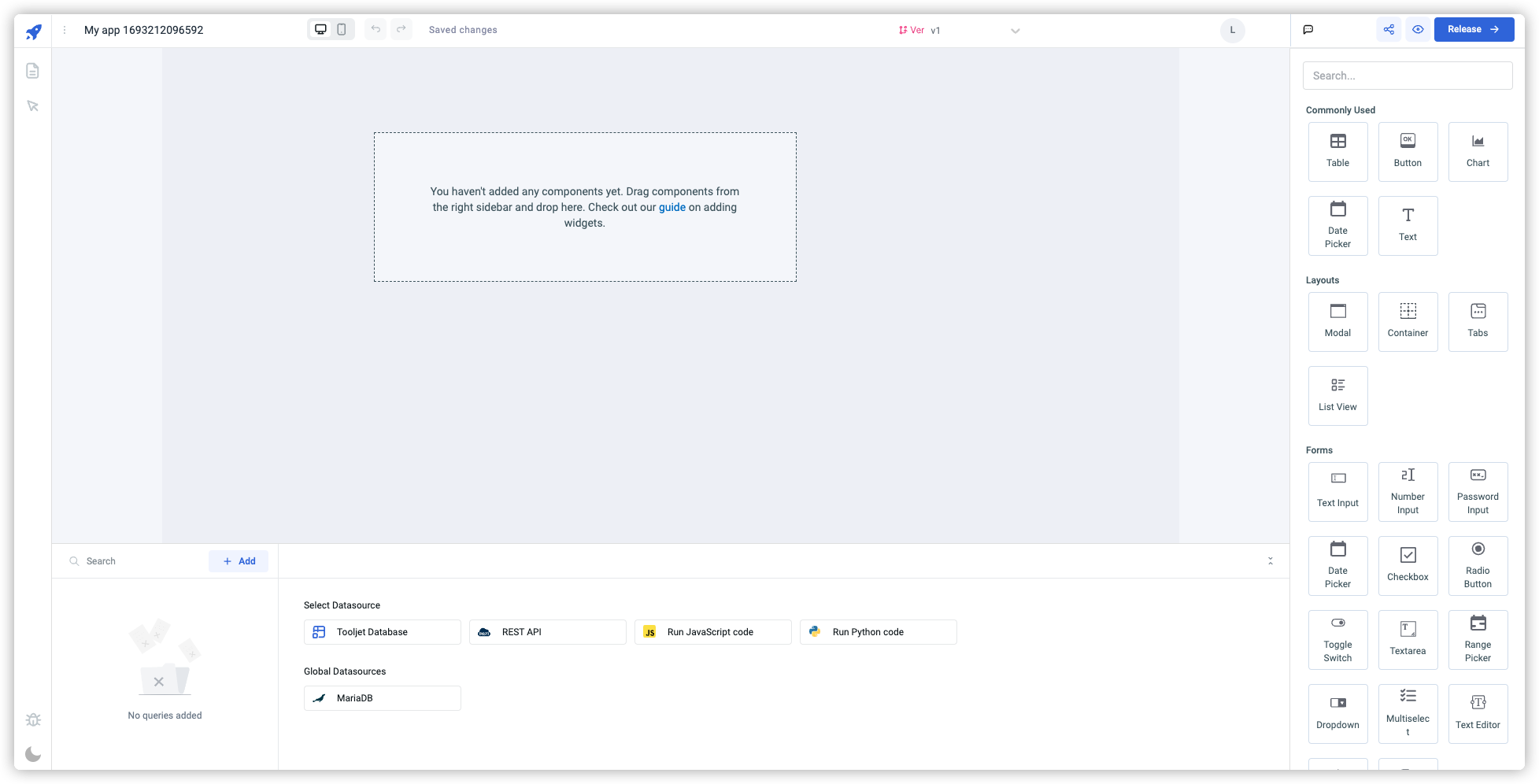Click the share app icon

pyautogui.click(x=1389, y=29)
